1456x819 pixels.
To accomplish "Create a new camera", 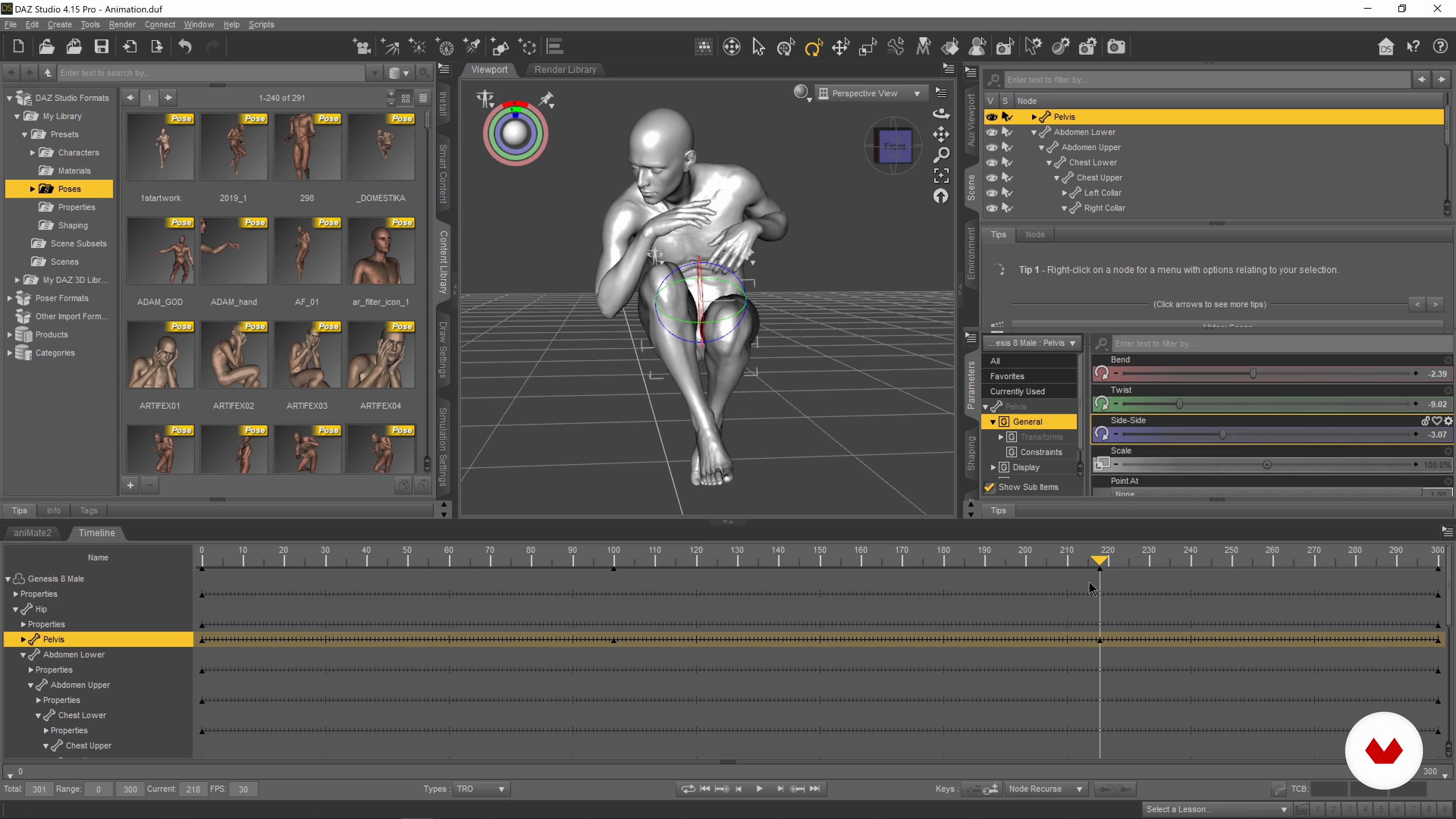I will pos(362,46).
